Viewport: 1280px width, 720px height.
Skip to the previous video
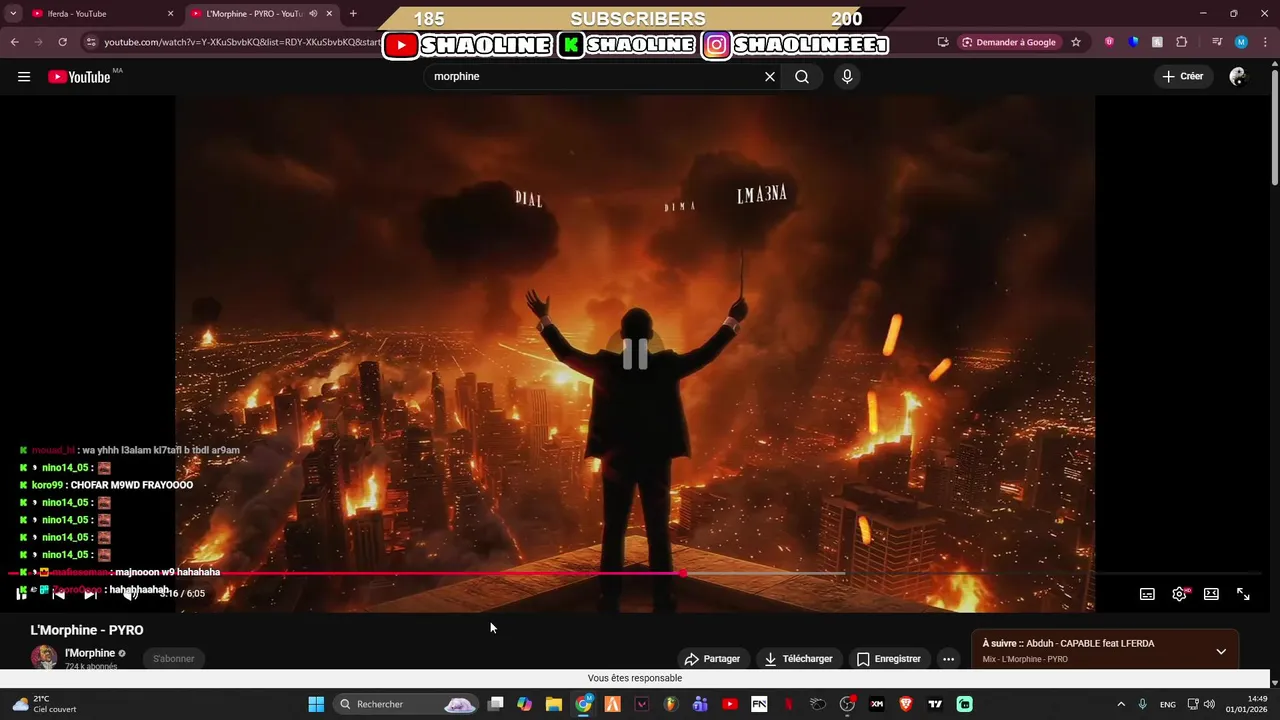(x=58, y=594)
